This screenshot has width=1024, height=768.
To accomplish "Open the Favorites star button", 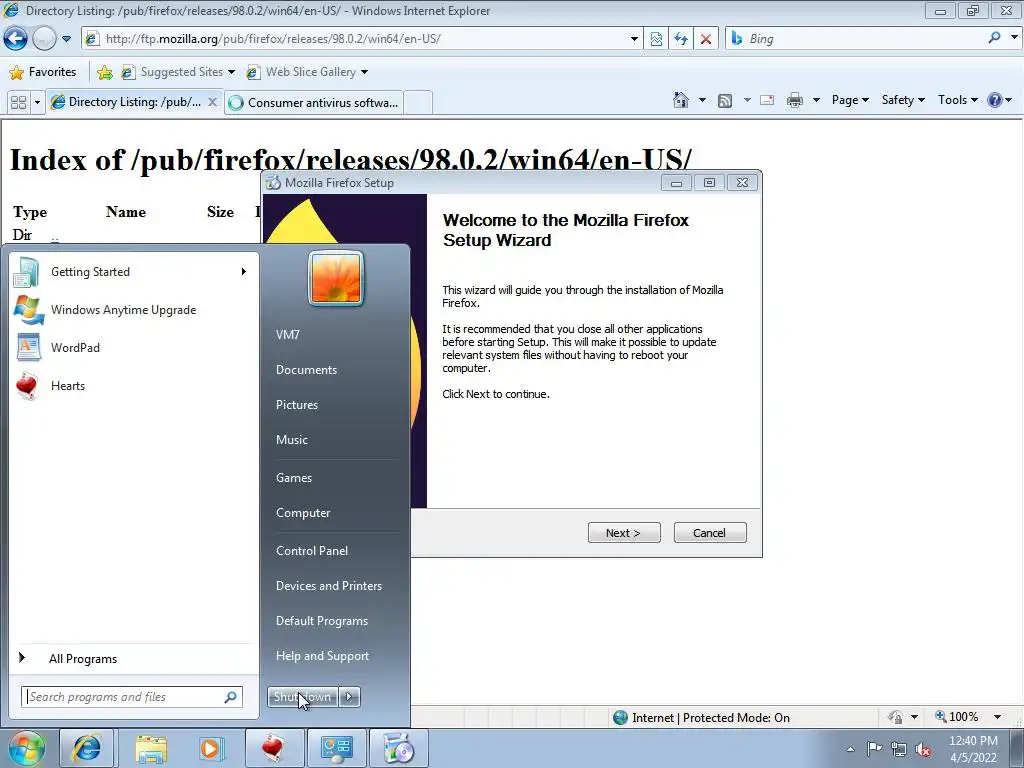I will coord(43,72).
